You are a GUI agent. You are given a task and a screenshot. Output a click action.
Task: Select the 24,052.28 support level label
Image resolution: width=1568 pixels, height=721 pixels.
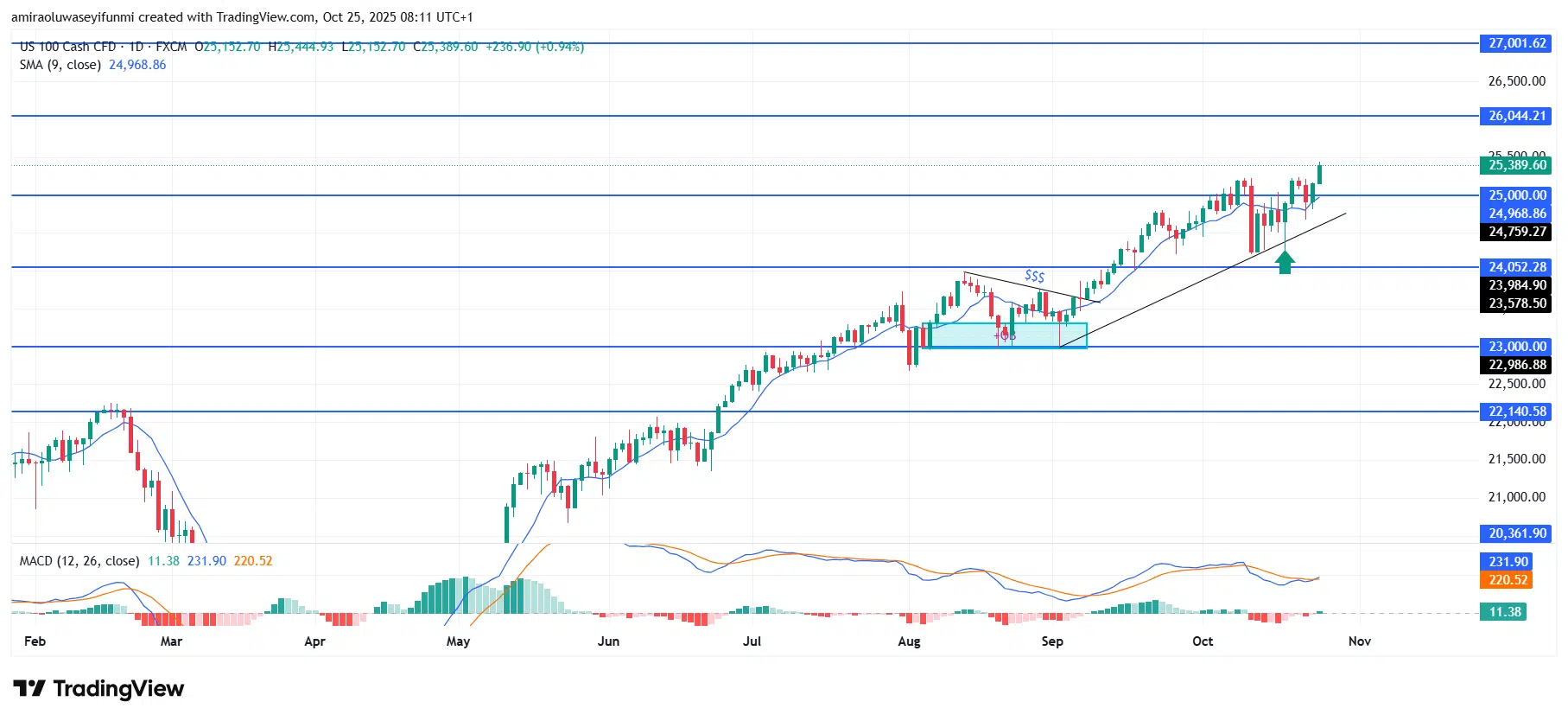(x=1516, y=267)
